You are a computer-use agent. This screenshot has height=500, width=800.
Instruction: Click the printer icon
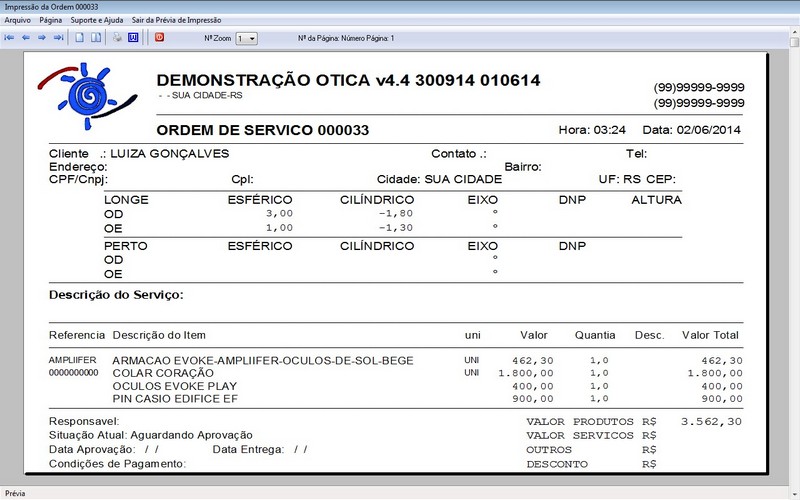(x=117, y=38)
